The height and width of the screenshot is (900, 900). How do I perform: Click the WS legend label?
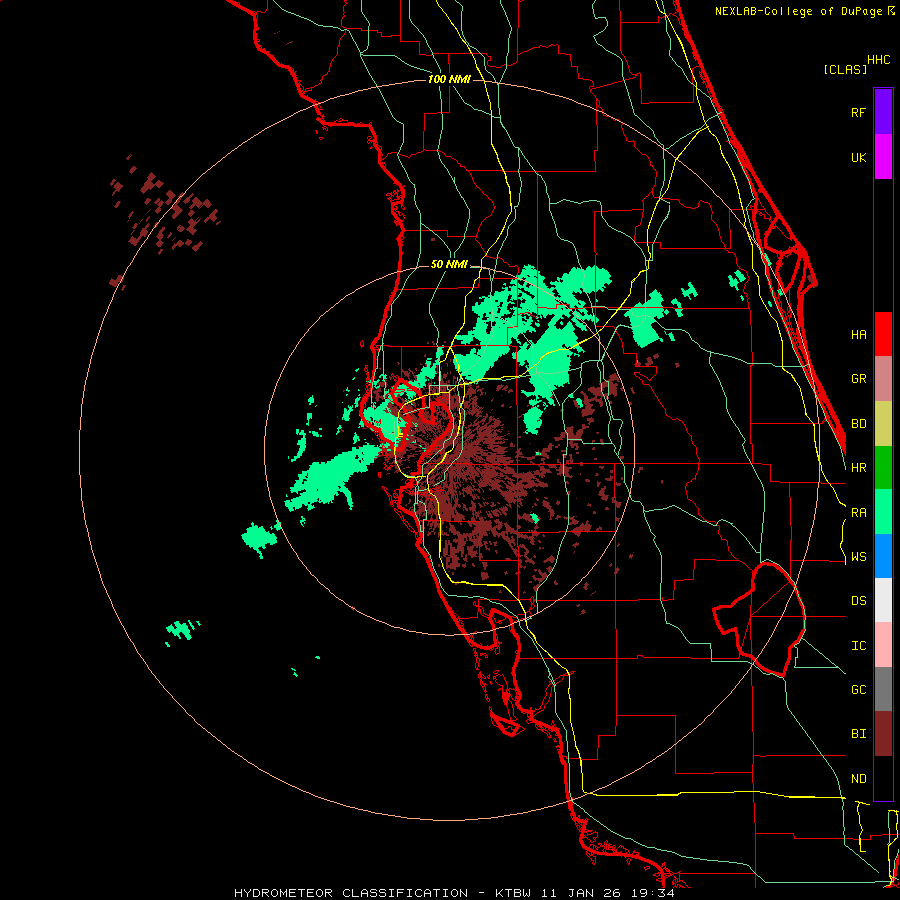[x=858, y=557]
